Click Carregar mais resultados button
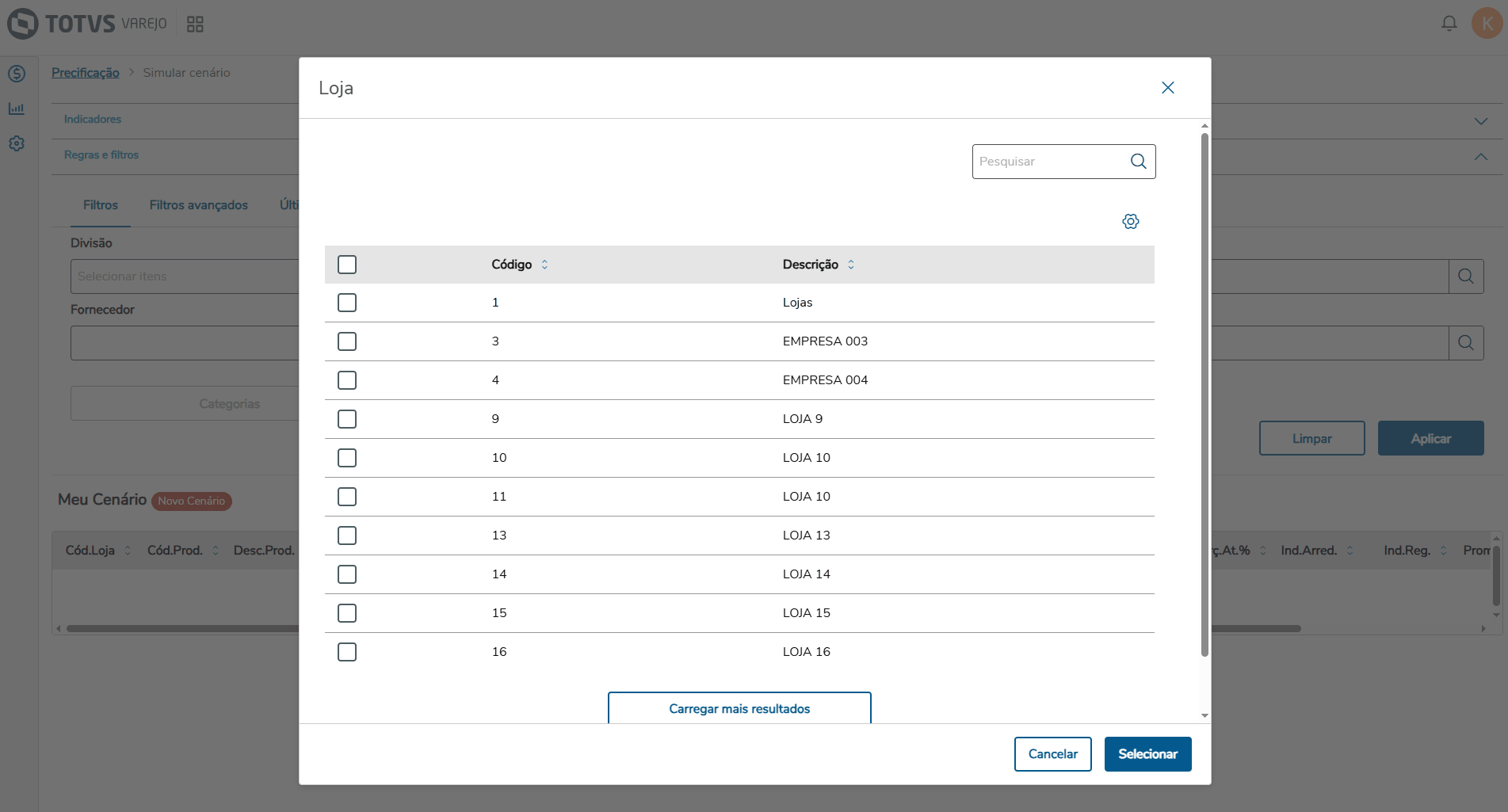The width and height of the screenshot is (1508, 812). click(739, 708)
